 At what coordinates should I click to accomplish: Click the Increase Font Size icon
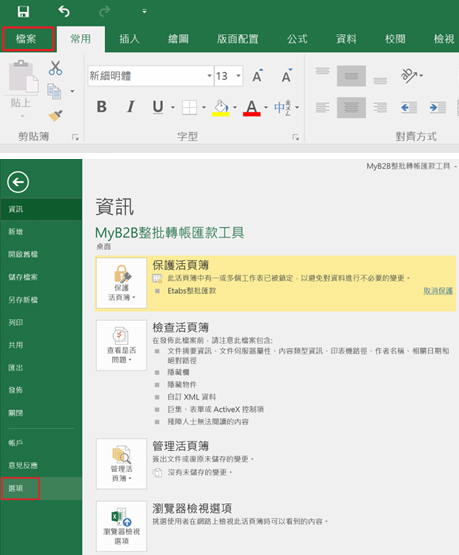tap(258, 75)
